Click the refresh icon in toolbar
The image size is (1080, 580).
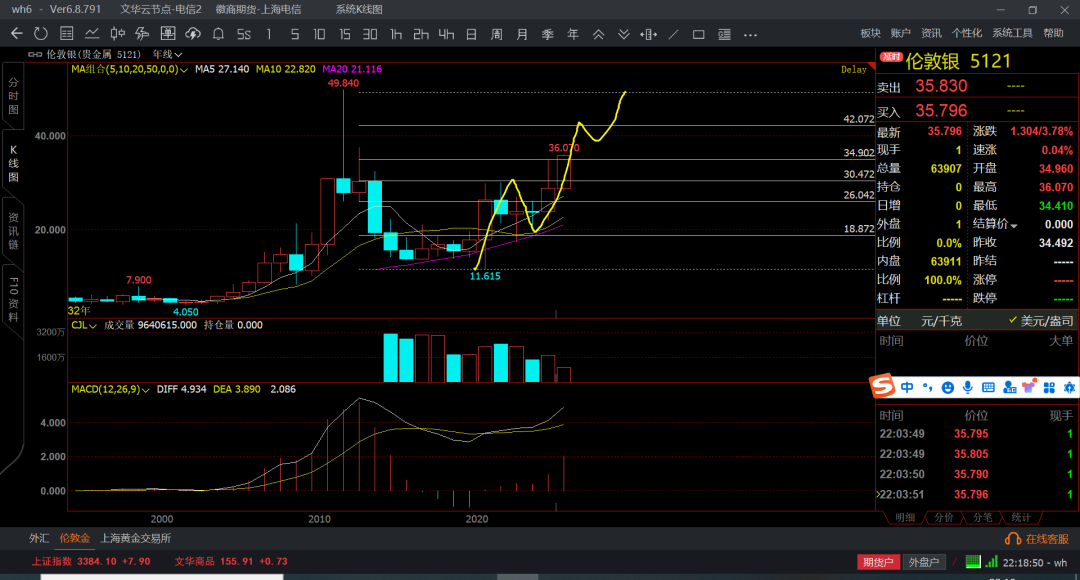pyautogui.click(x=41, y=34)
